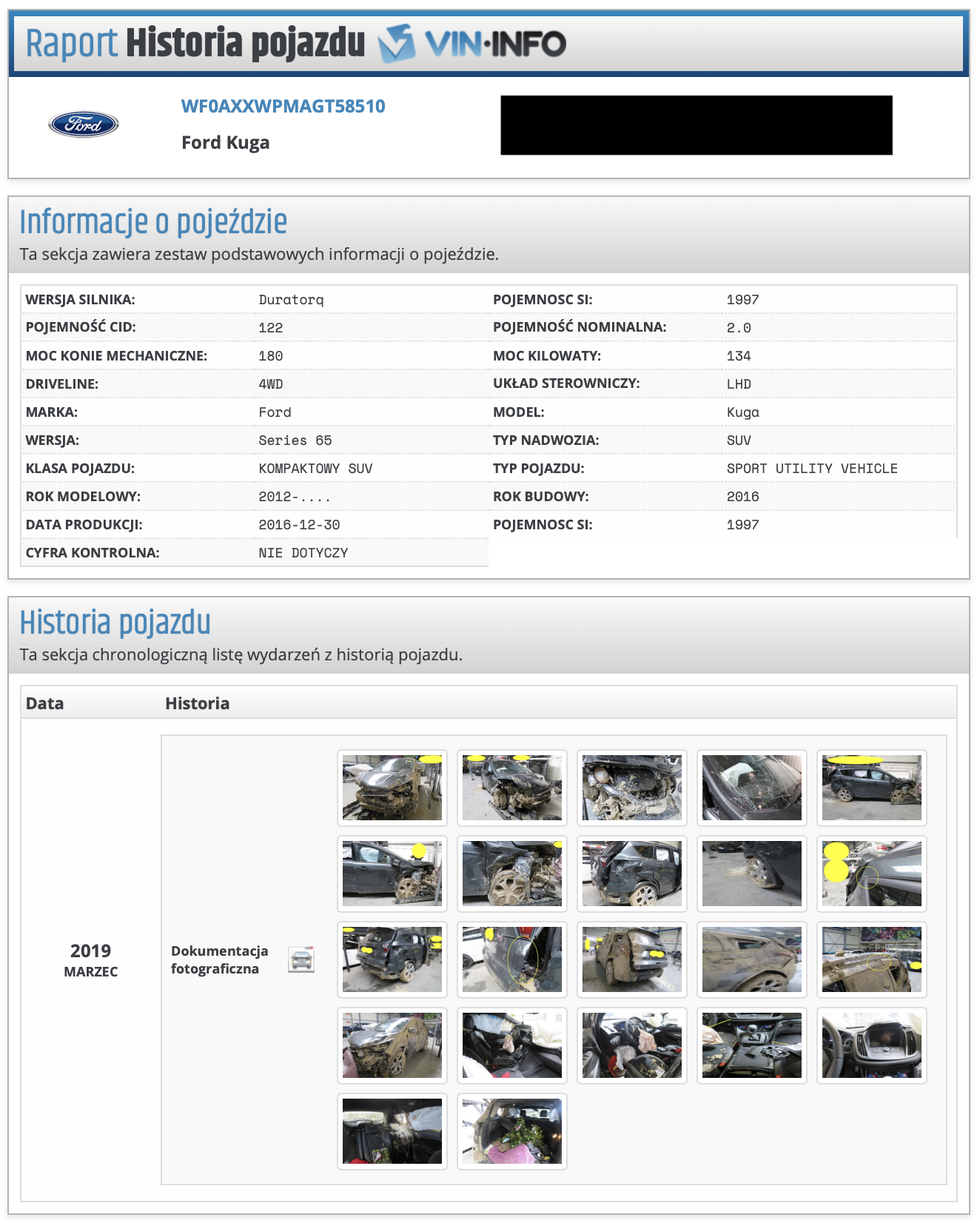This screenshot has width=980, height=1223.
Task: Click the Ford oval logo
Action: click(84, 124)
